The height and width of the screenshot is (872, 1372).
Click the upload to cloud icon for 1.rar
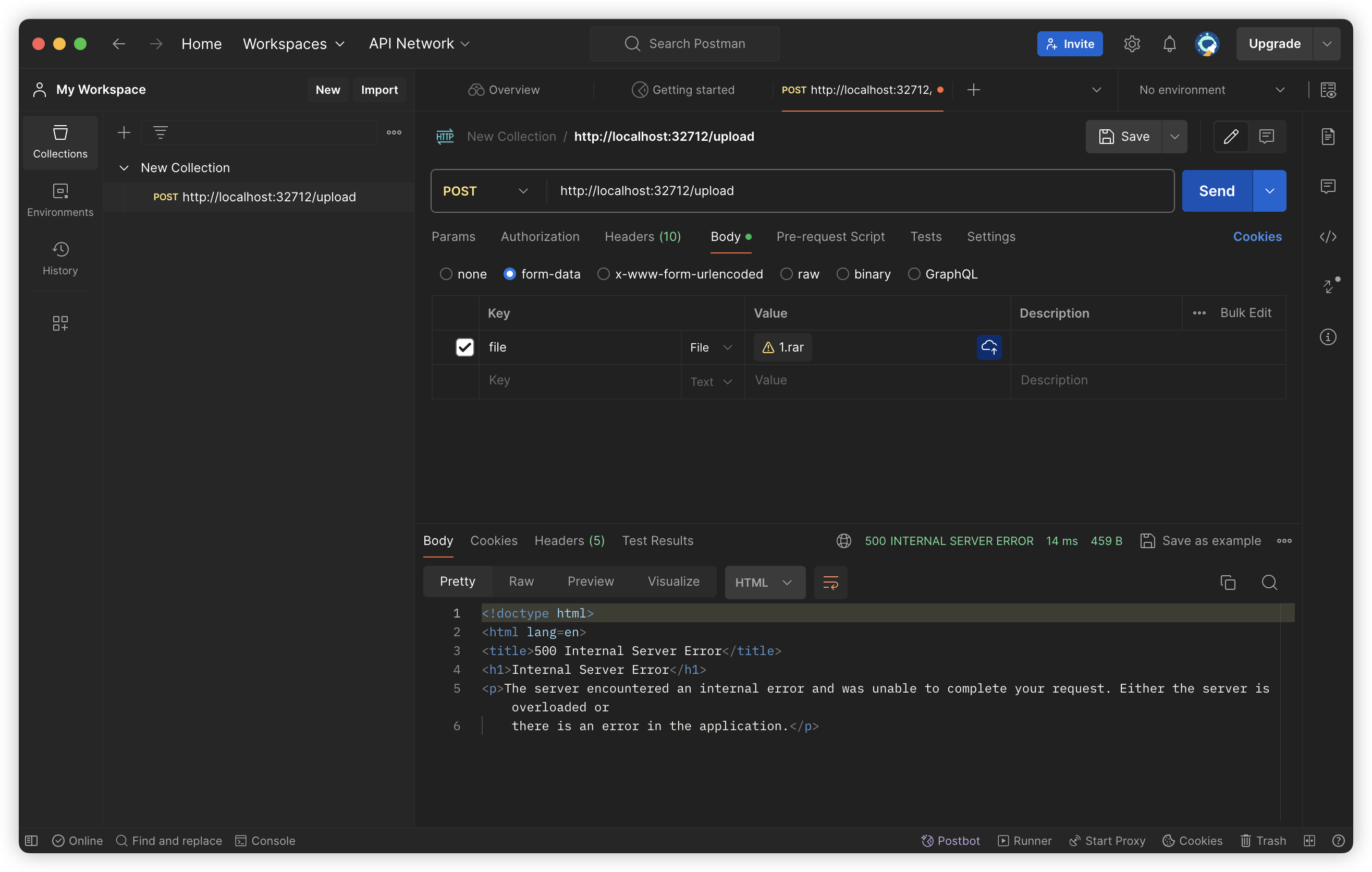[989, 347]
